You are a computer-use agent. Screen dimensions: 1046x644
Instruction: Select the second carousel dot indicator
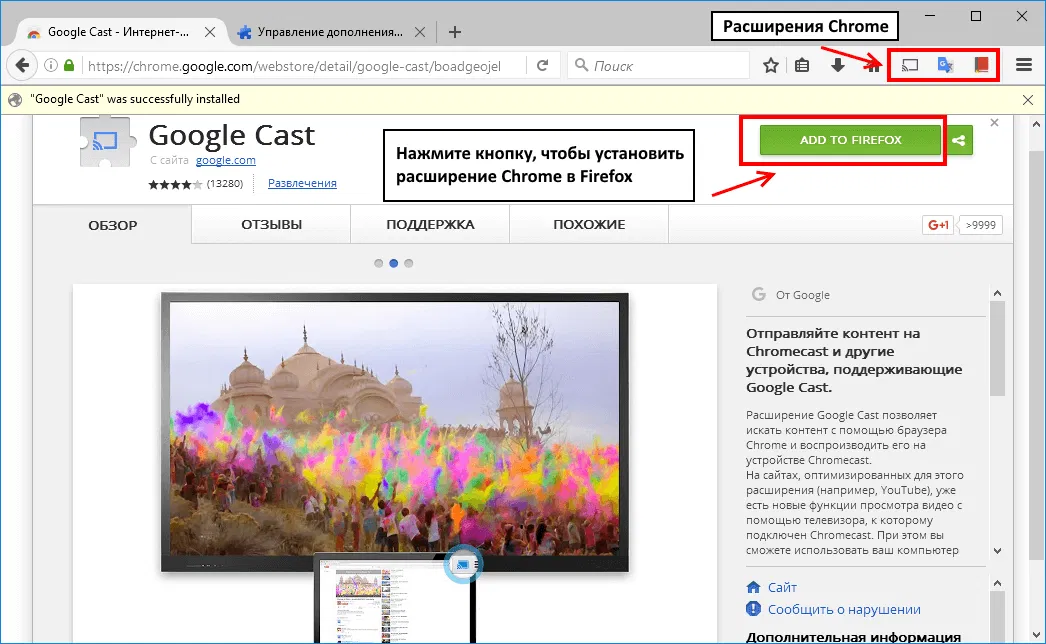point(393,263)
